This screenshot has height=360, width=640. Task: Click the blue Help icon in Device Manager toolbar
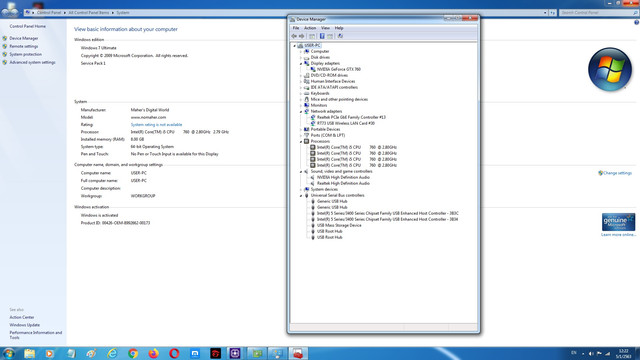pos(322,36)
